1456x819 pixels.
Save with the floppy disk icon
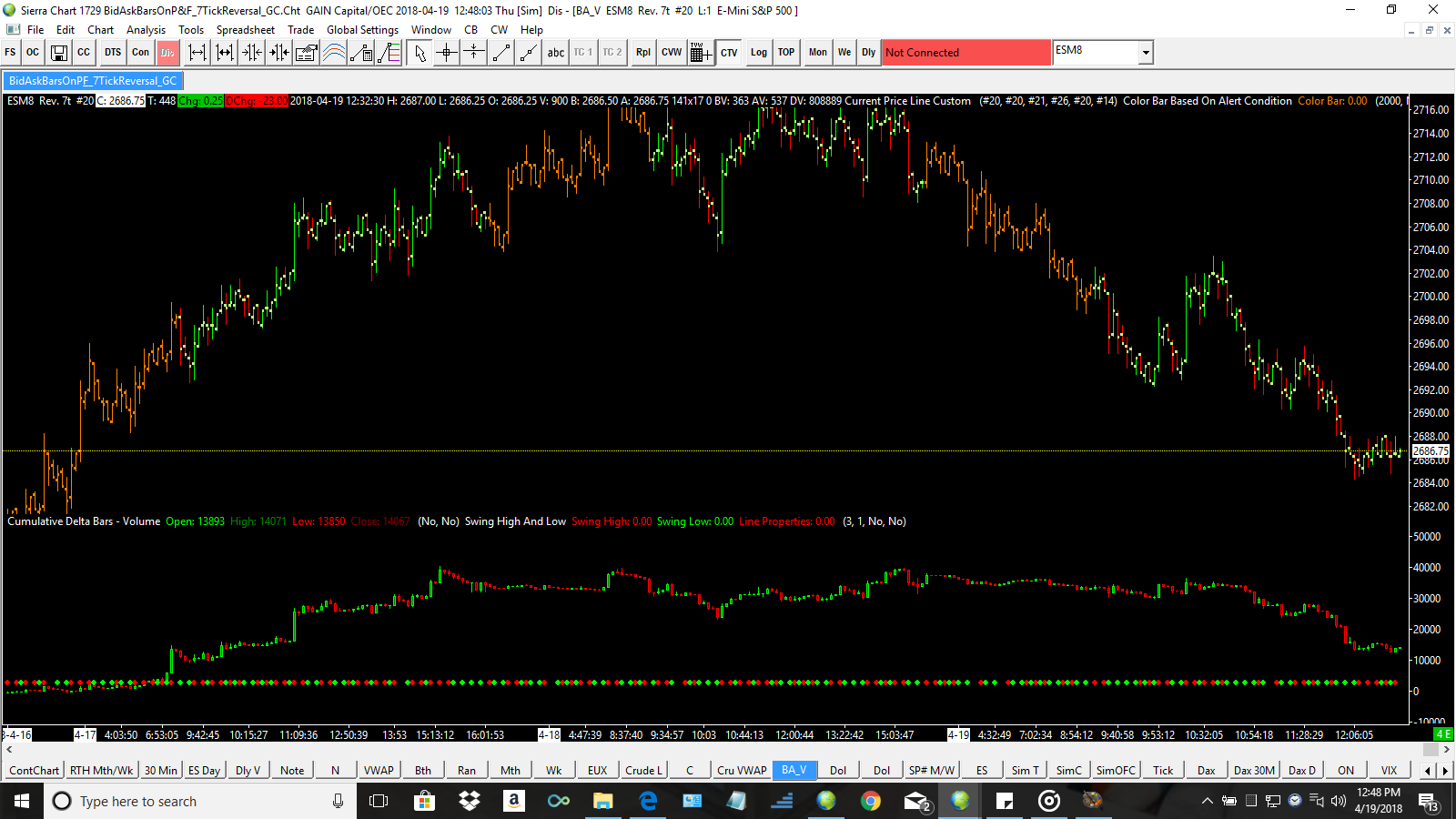click(x=58, y=53)
